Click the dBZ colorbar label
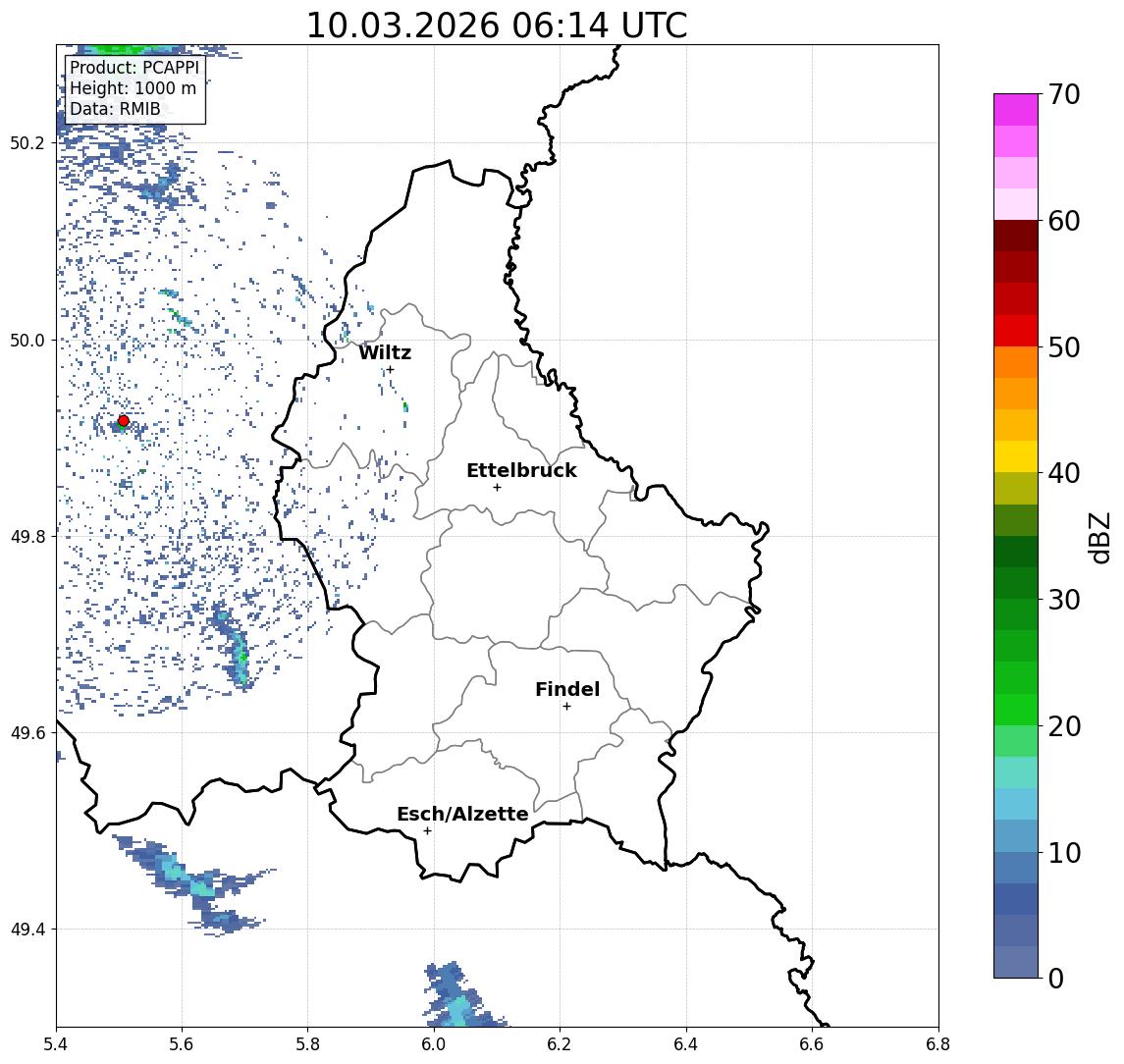The image size is (1124, 1064). coord(1098,538)
